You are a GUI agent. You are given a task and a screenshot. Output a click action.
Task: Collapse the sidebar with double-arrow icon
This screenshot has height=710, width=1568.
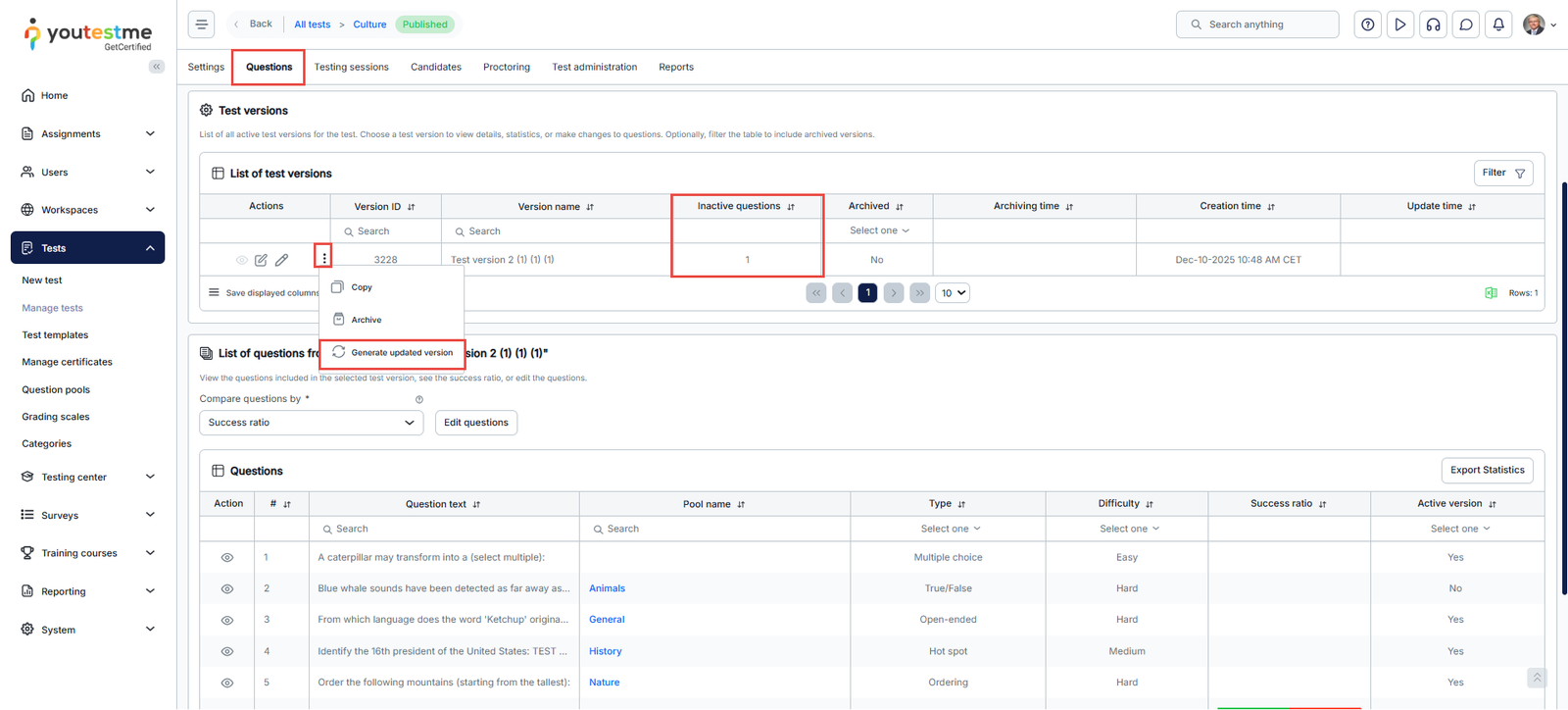click(x=157, y=67)
